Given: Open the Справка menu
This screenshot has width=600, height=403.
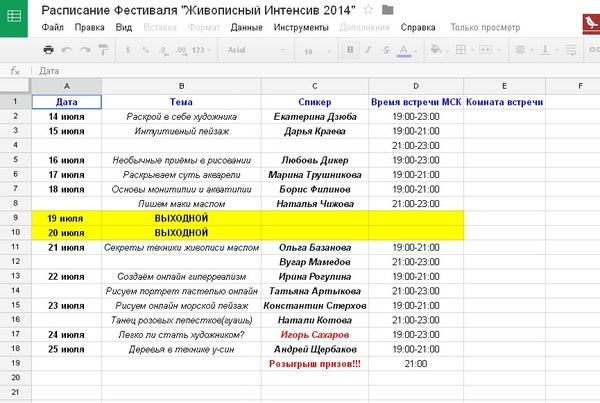Looking at the screenshot, I should [x=418, y=28].
